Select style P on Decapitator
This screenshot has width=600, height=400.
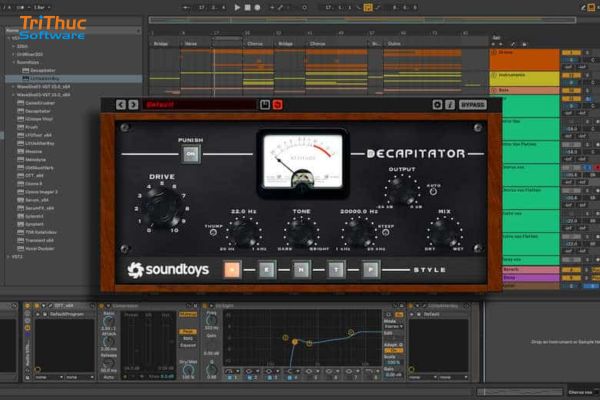coord(370,269)
